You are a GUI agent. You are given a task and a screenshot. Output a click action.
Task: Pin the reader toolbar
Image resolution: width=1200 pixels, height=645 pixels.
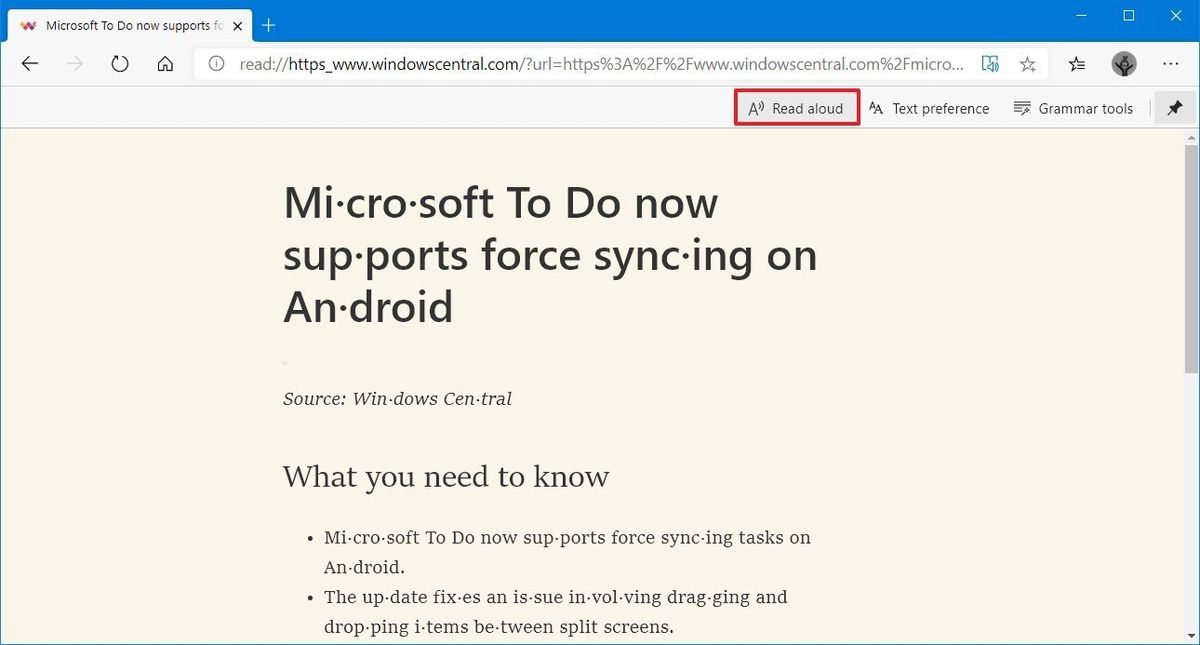tap(1175, 107)
